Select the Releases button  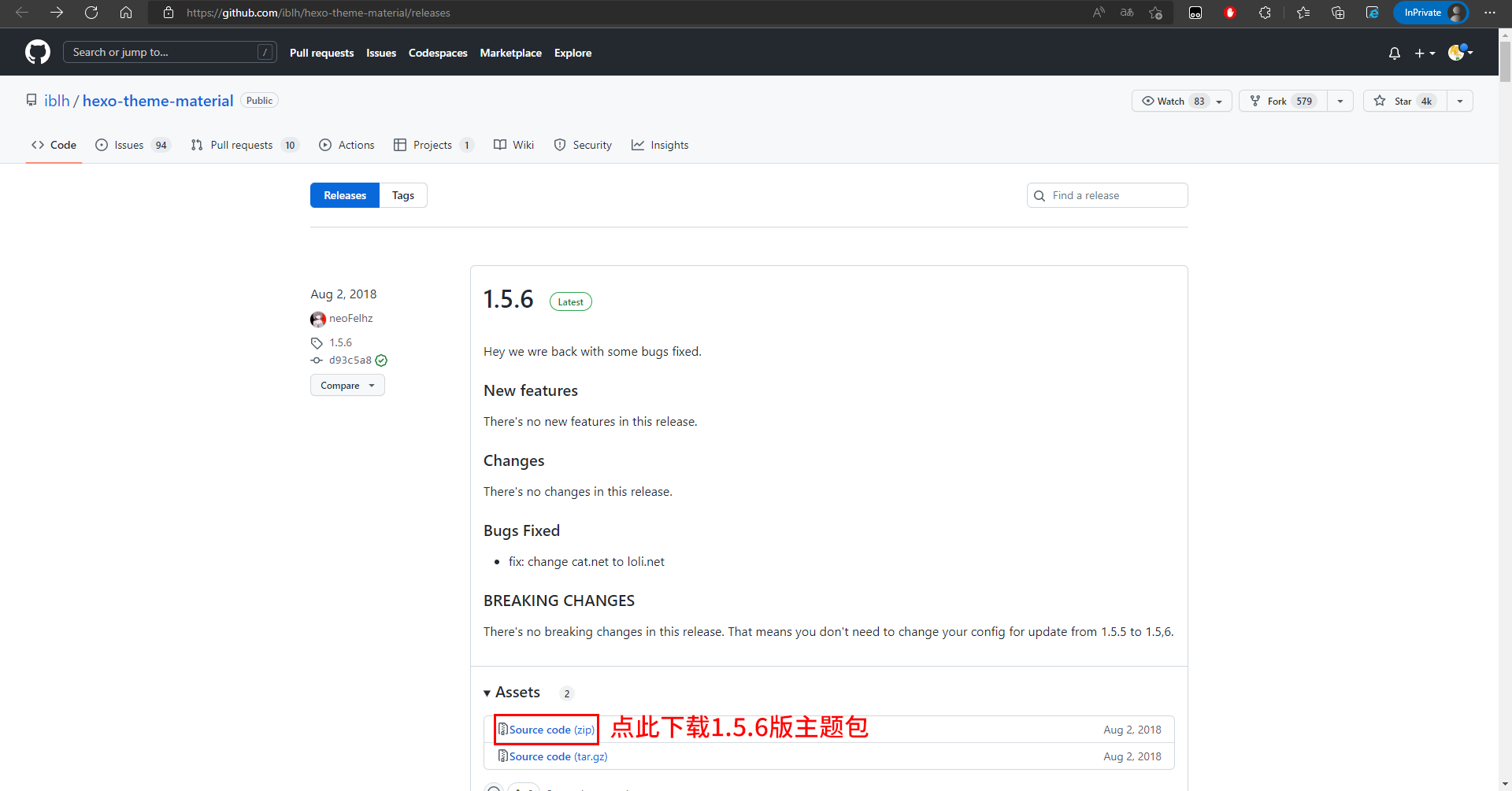pos(345,195)
